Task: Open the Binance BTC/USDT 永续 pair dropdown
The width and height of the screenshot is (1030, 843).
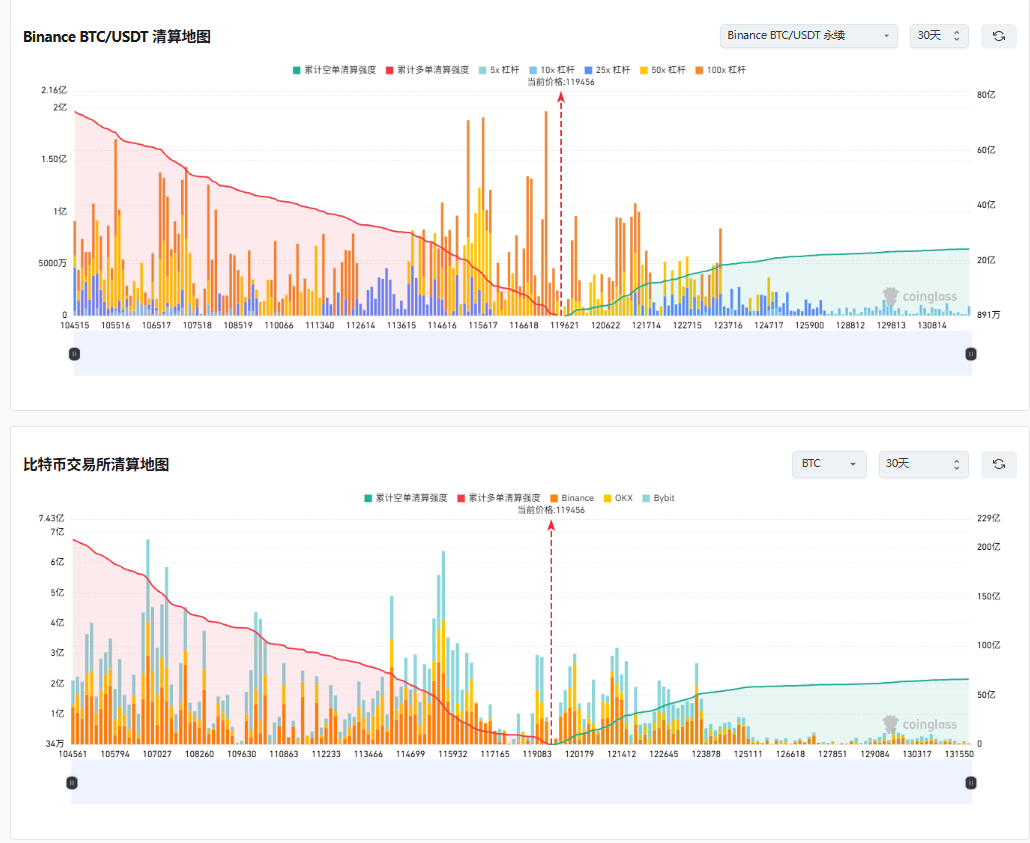Action: pyautogui.click(x=809, y=35)
